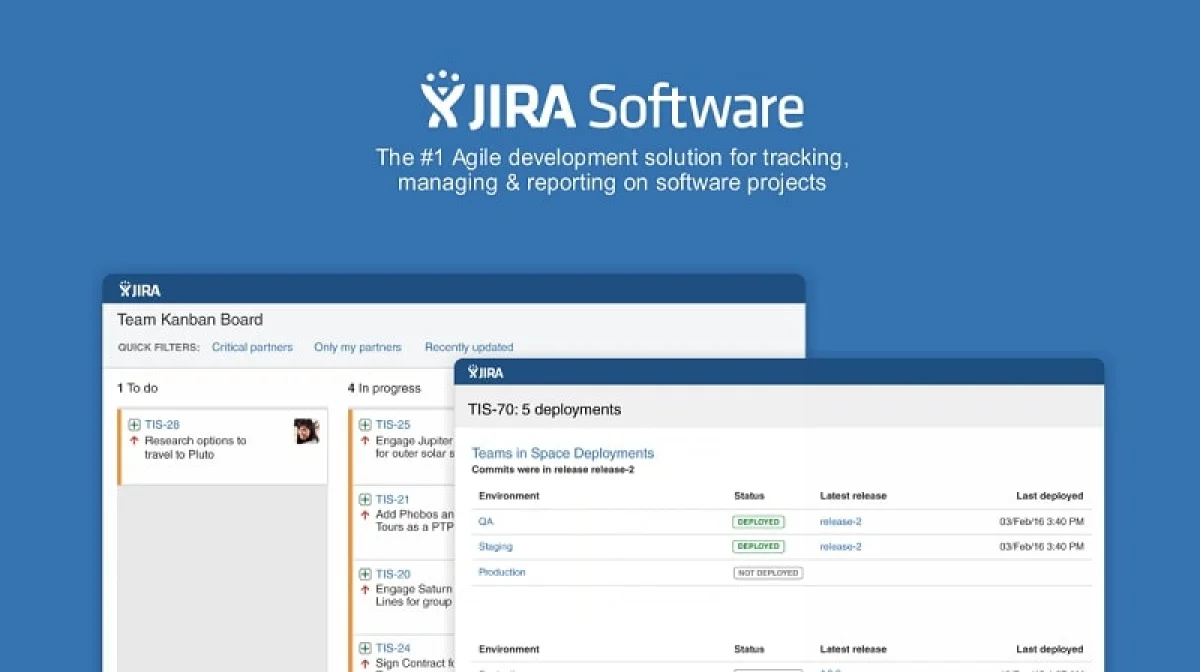Screen dimensions: 1200x672
Task: Open the Staging environment link
Action: (x=495, y=546)
